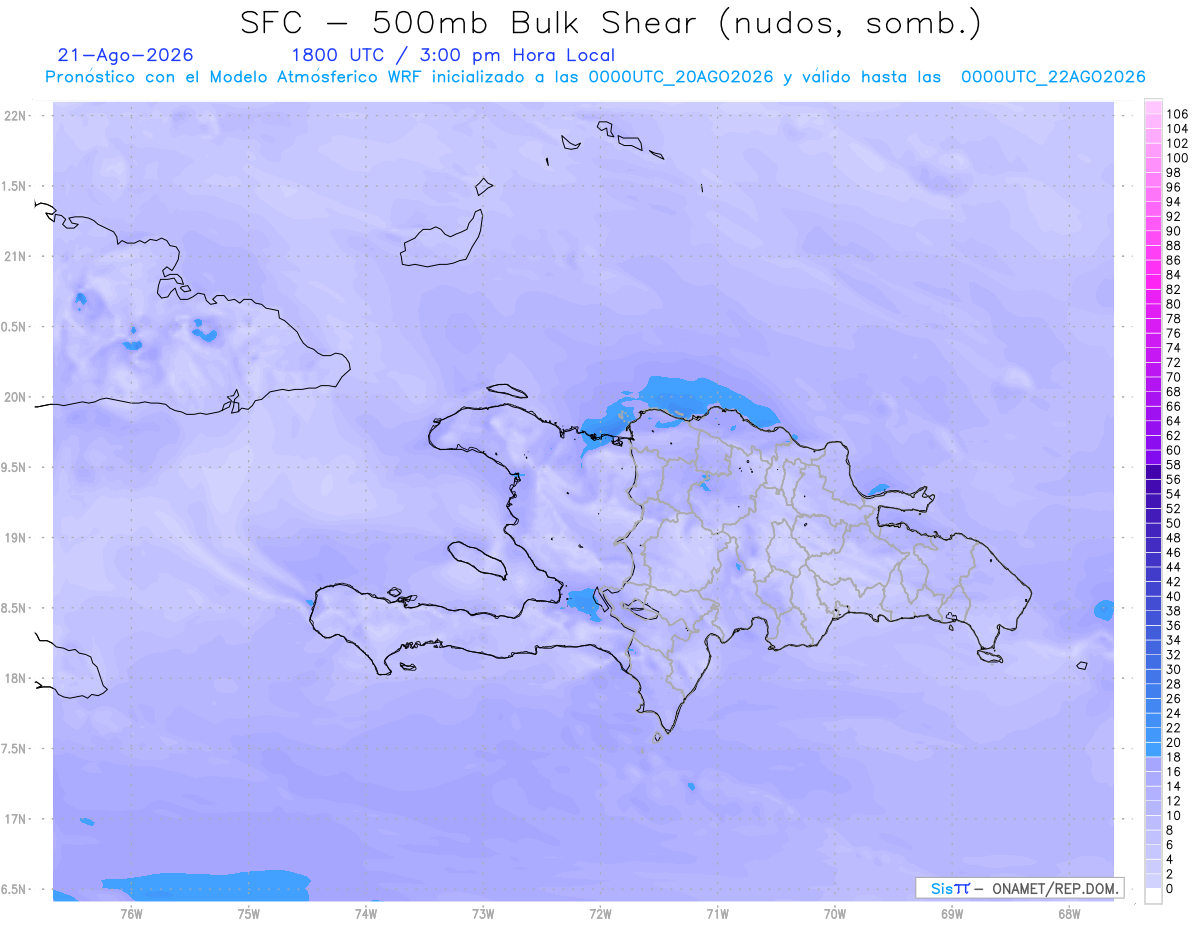This screenshot has width=1200, height=927.
Task: Click the longitude axis label '69W'
Action: [952, 914]
